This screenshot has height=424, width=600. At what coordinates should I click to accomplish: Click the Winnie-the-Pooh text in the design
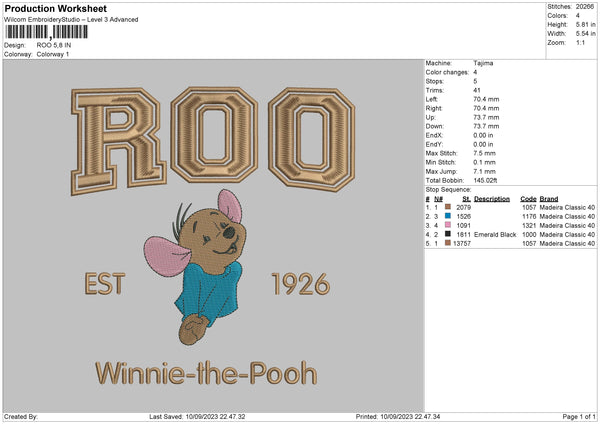tap(206, 374)
